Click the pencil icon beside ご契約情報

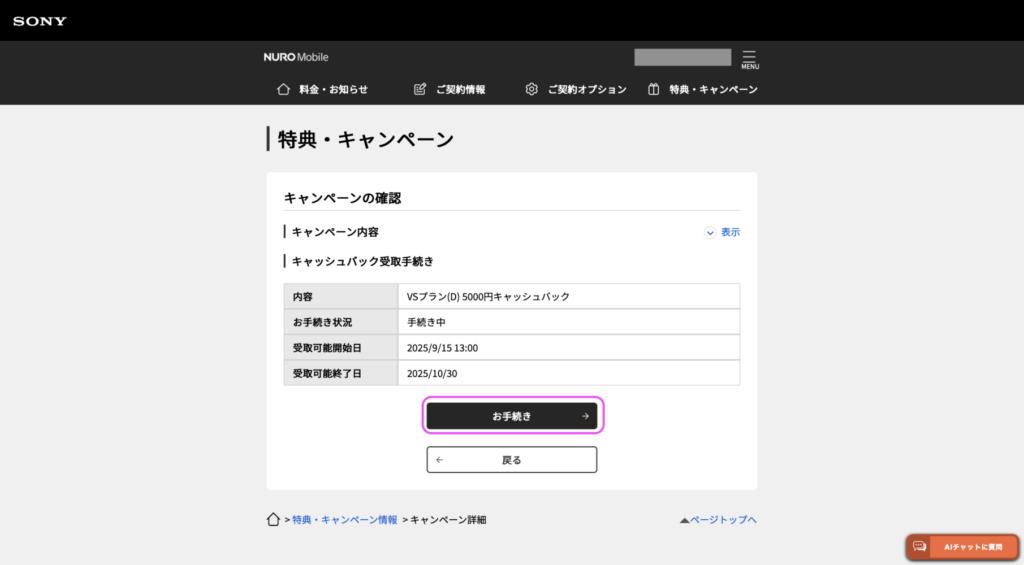[420, 89]
